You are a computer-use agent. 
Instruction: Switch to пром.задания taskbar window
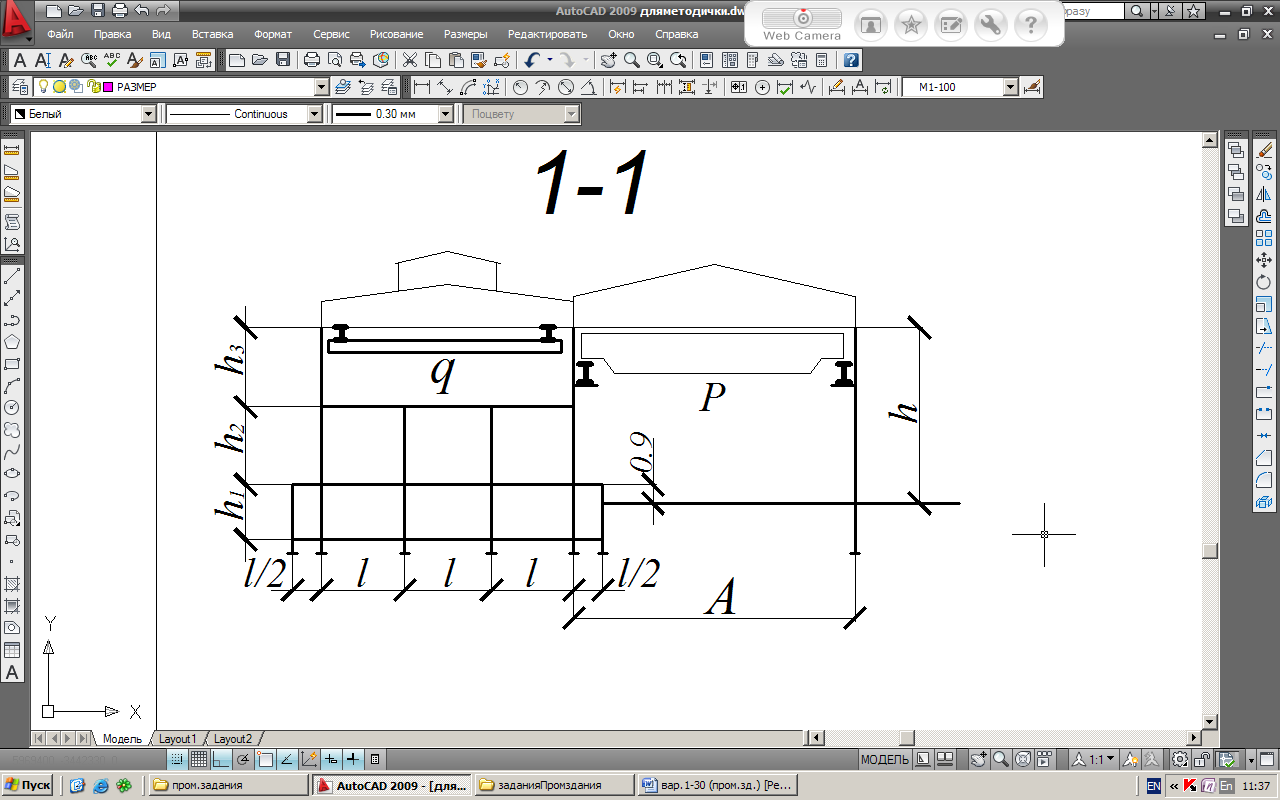[x=228, y=785]
